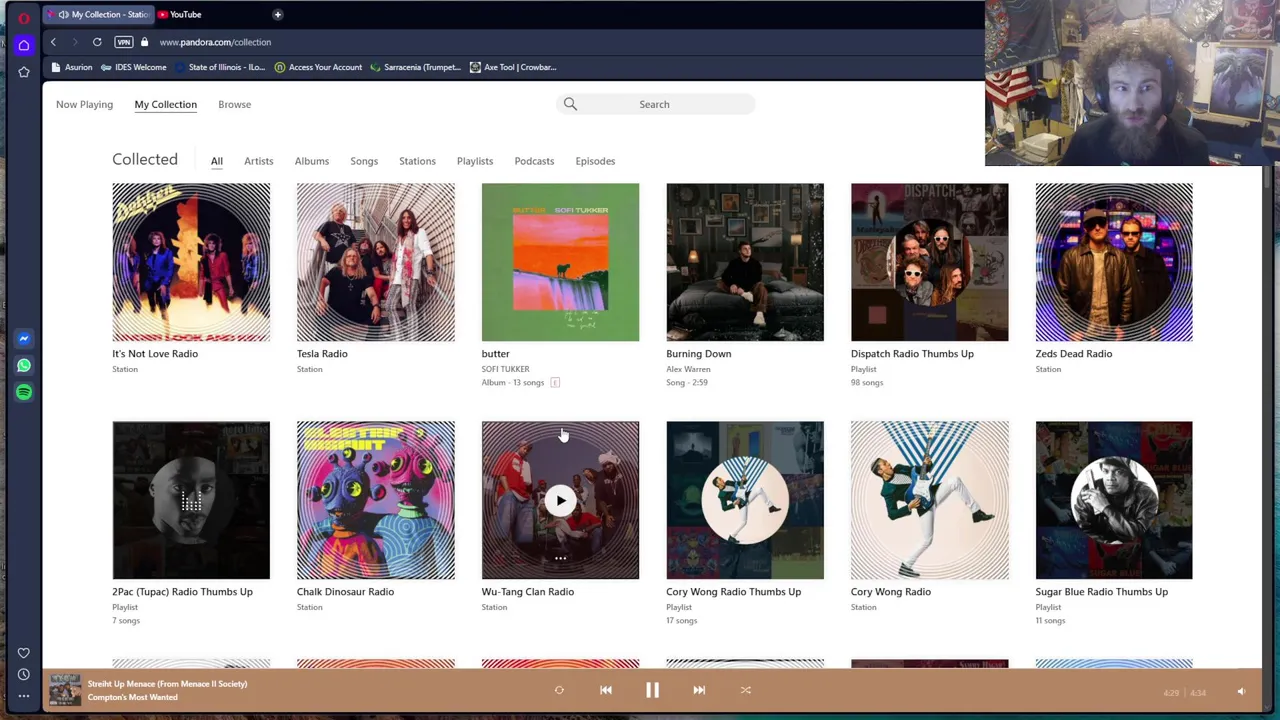Click the Alex Warren artist name
The image size is (1280, 720).
(688, 369)
